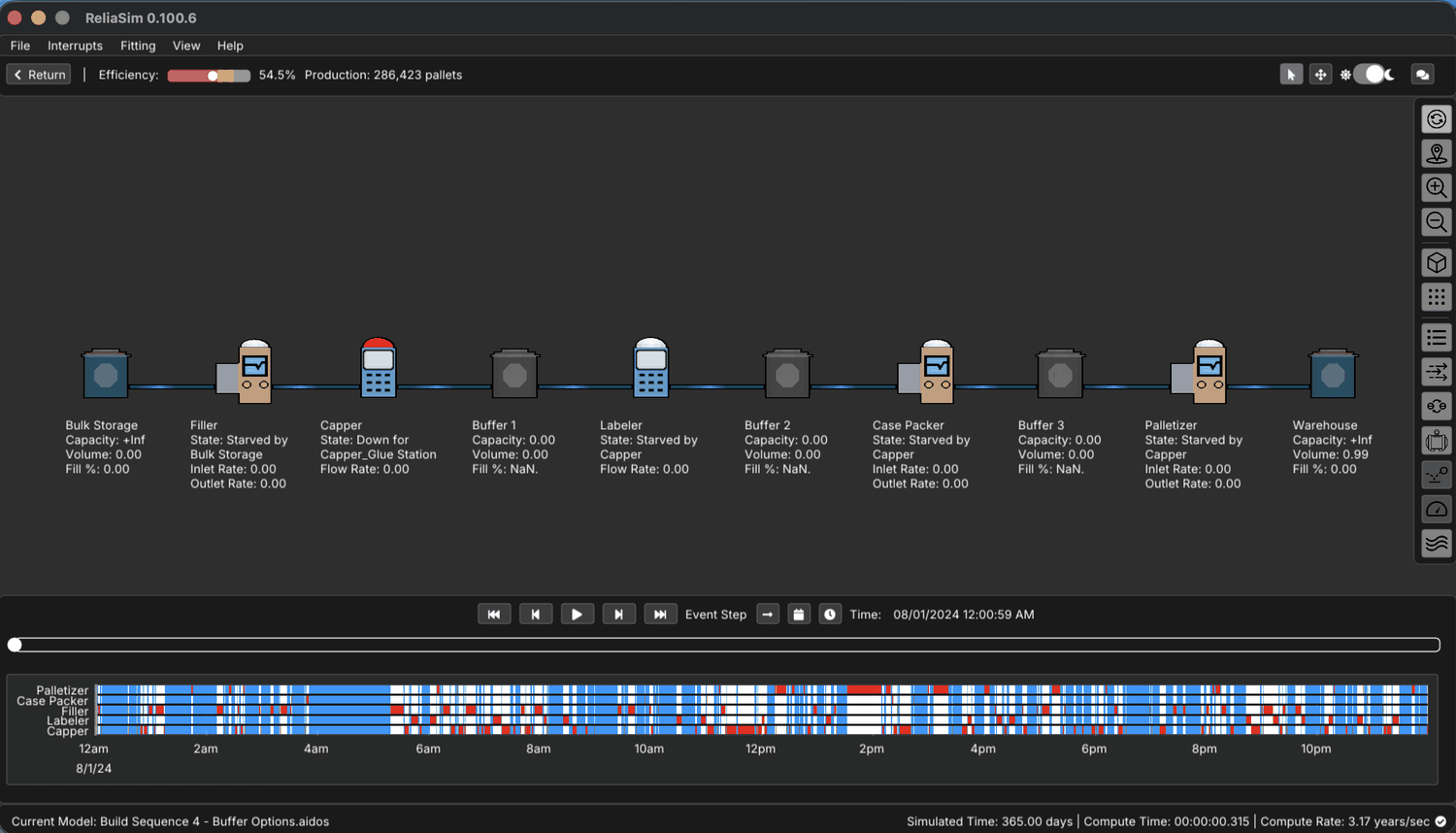Click the 3D cube icon
The image size is (1456, 833).
pyautogui.click(x=1437, y=263)
